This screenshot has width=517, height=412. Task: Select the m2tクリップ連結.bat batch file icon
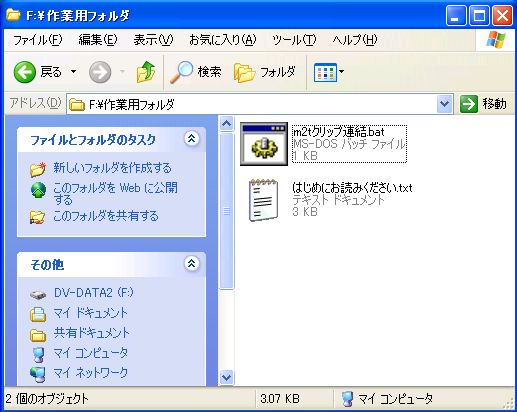click(x=264, y=144)
